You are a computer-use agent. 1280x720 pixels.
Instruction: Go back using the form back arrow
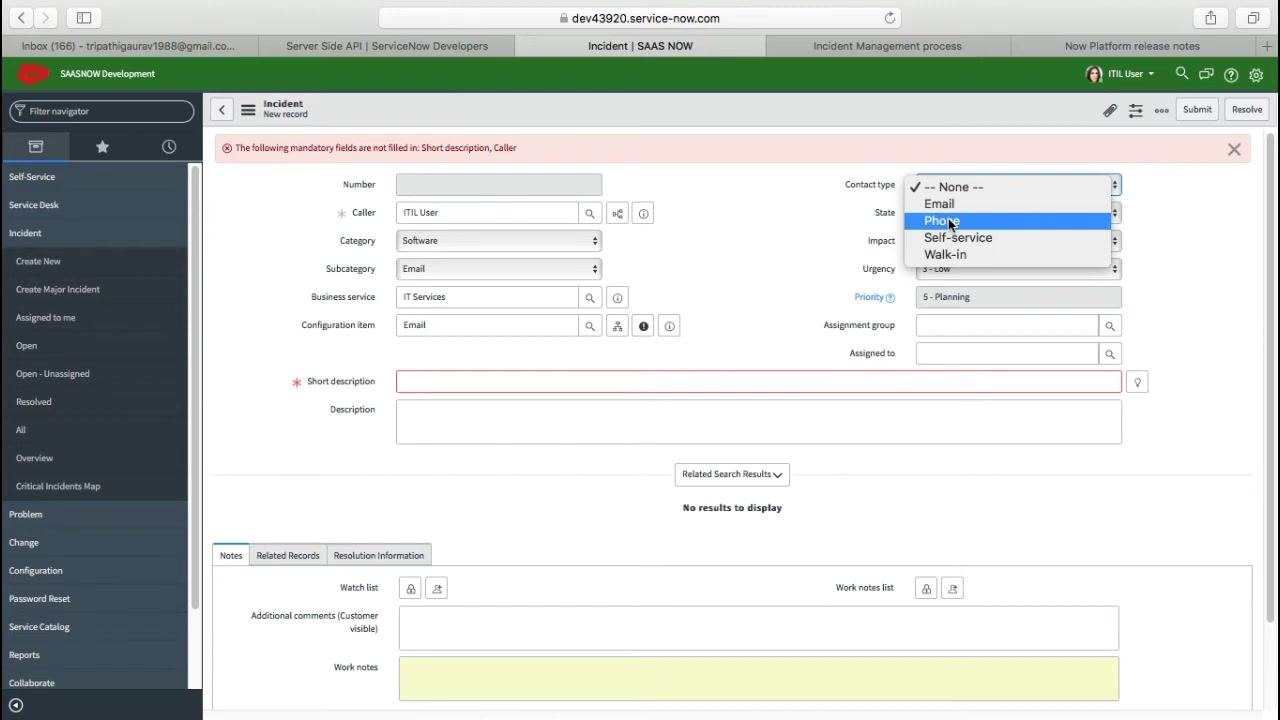point(222,110)
